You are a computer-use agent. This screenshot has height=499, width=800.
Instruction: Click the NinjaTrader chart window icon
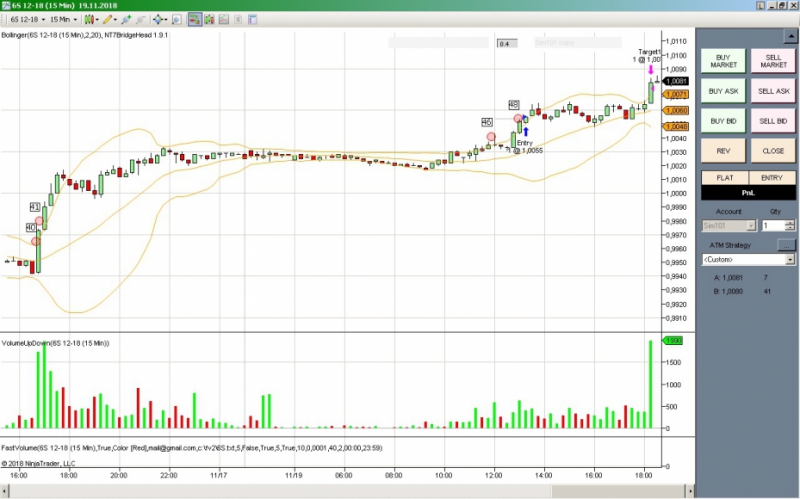click(5, 5)
